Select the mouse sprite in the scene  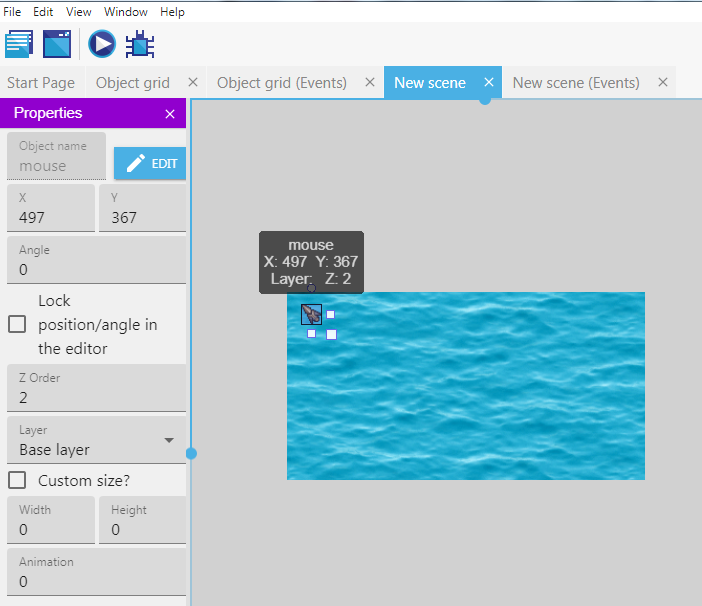(311, 314)
